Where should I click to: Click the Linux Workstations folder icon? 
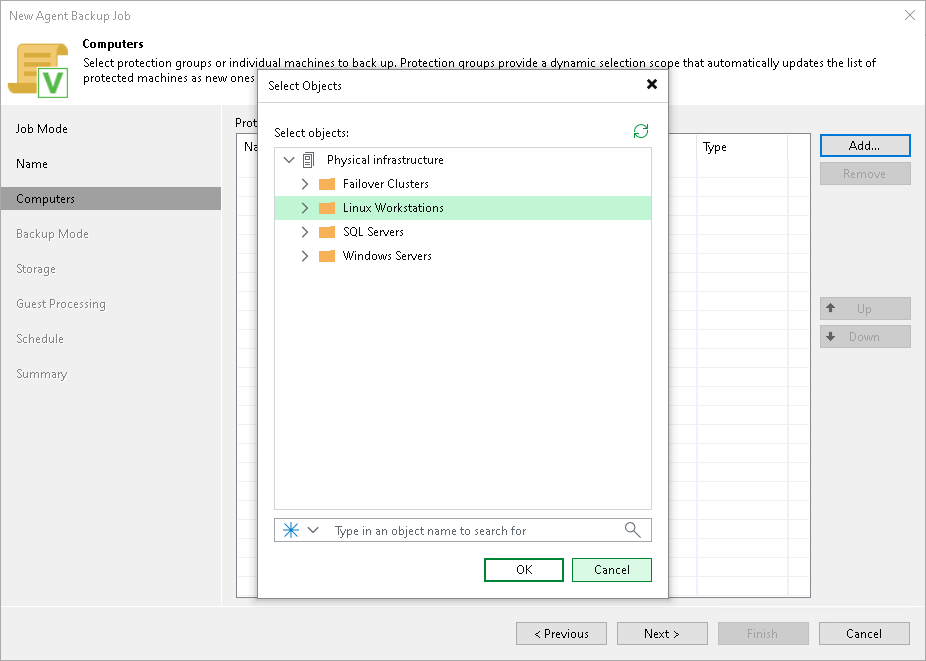tap(327, 208)
